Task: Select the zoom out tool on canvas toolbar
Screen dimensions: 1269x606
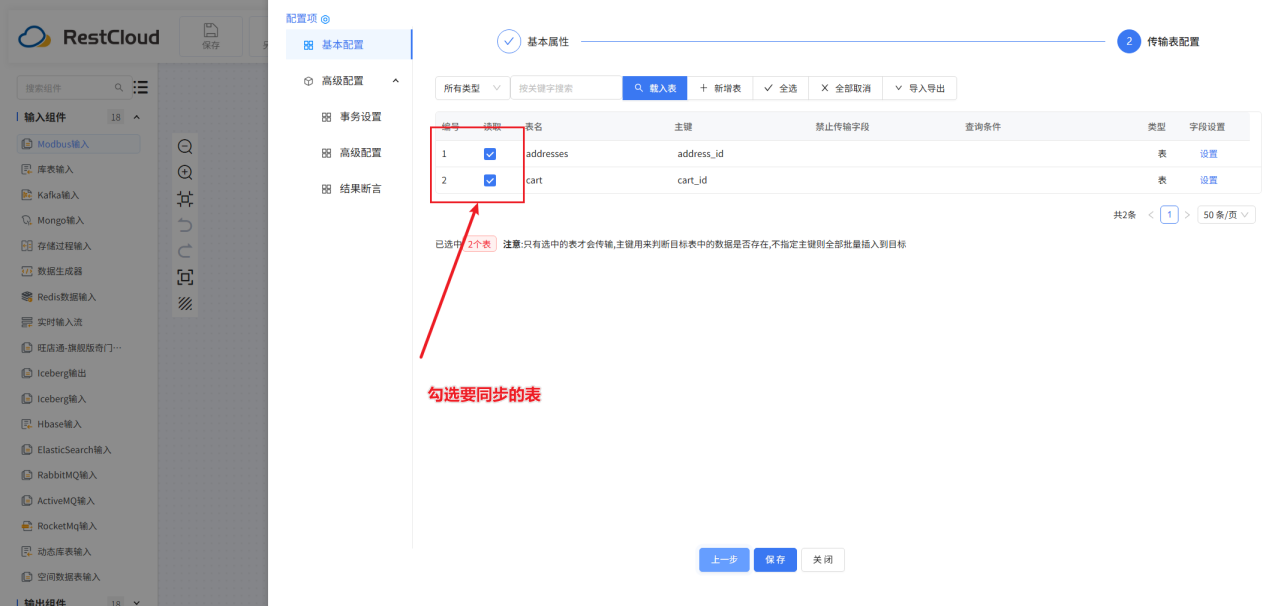Action: pyautogui.click(x=184, y=146)
